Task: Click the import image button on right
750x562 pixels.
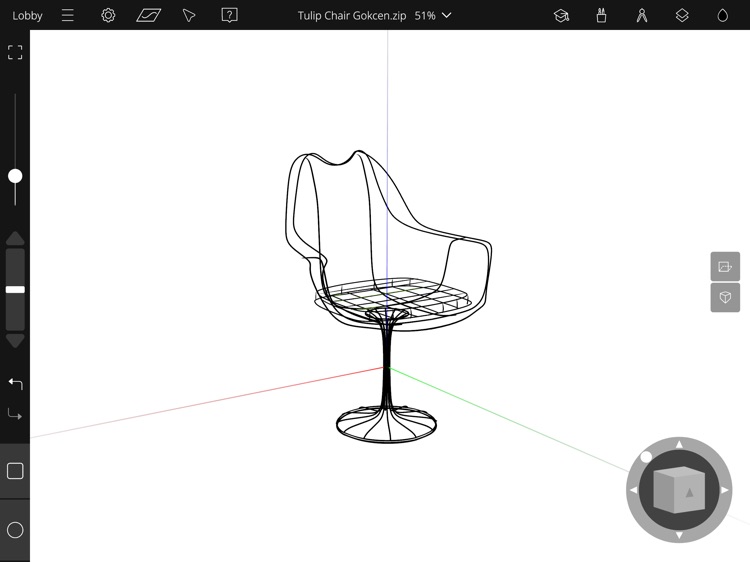Action: (x=725, y=266)
